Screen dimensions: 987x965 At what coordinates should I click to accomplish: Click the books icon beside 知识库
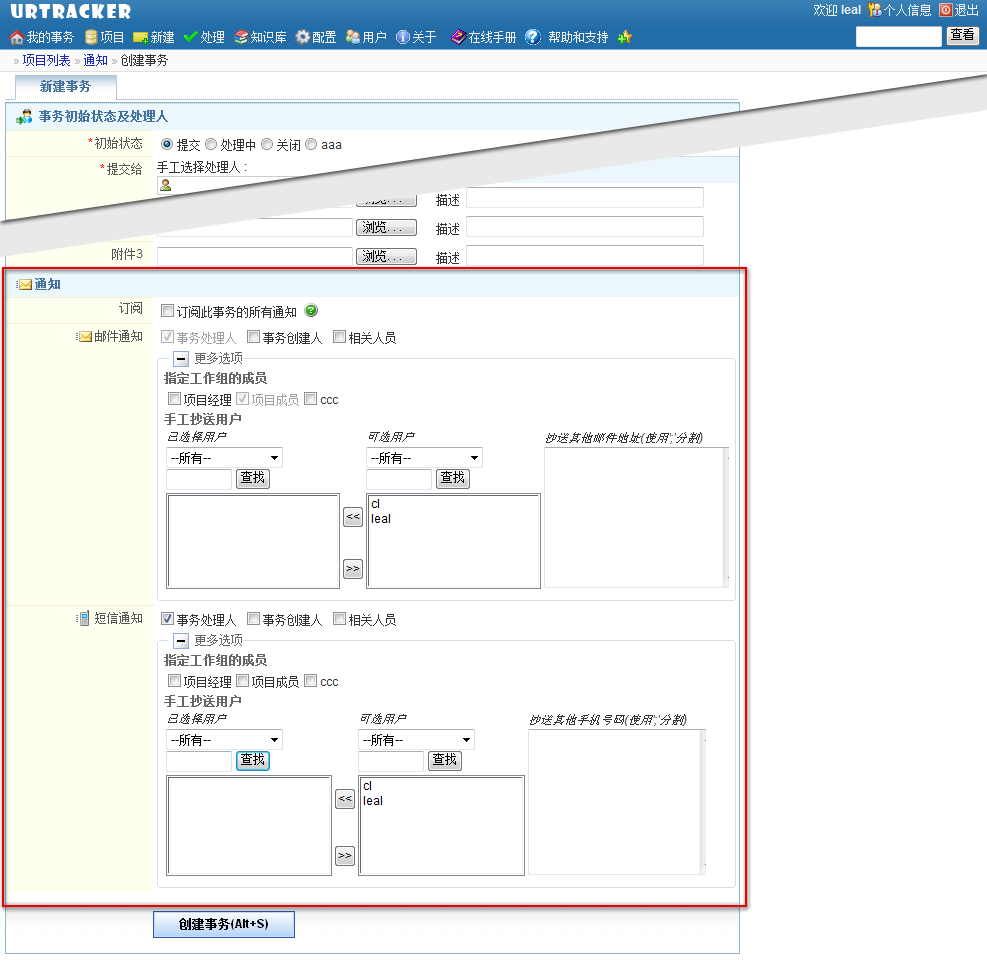pyautogui.click(x=241, y=37)
